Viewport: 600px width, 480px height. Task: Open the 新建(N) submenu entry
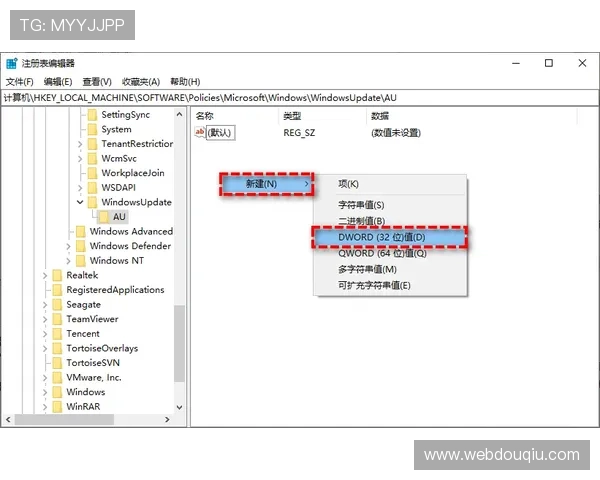(267, 184)
